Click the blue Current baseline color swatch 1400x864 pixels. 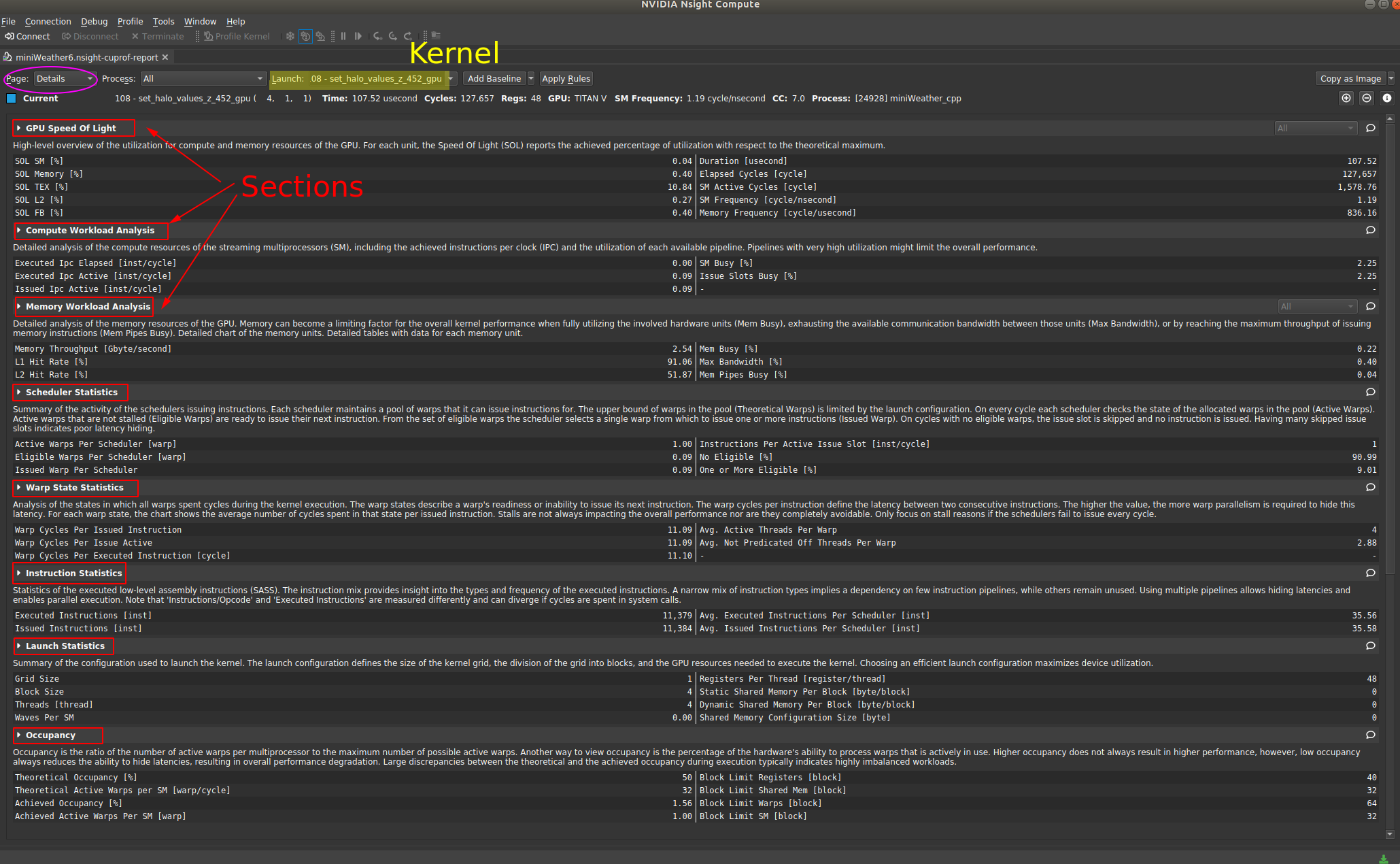point(11,98)
